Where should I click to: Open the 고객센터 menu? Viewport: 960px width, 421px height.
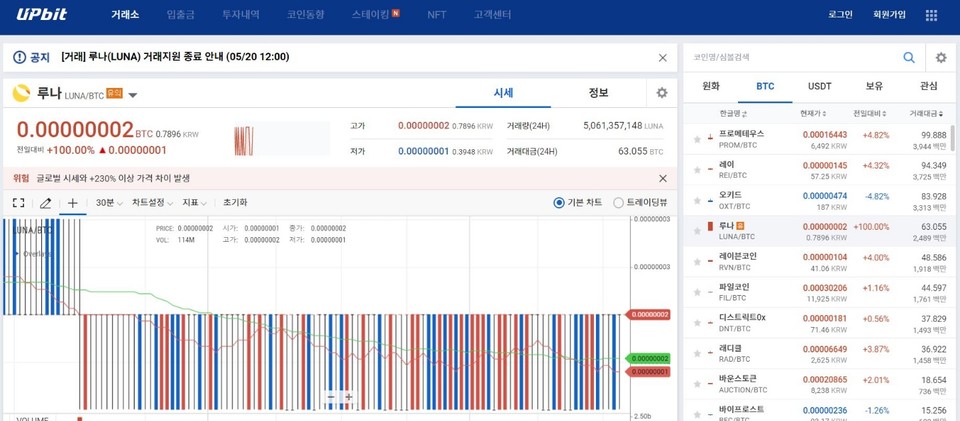[492, 15]
